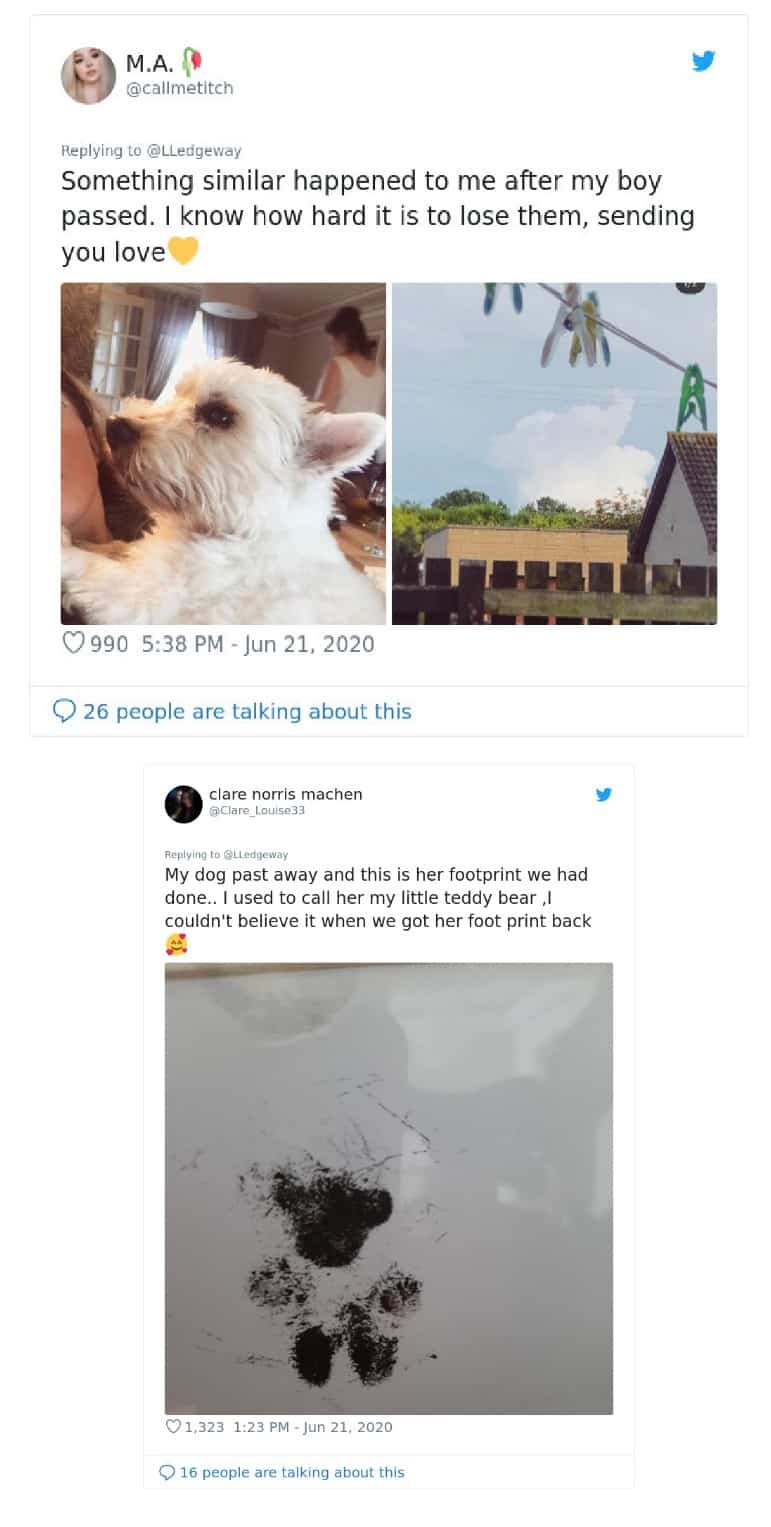
Task: Click the speech bubble icon beside 16 people
Action: click(x=168, y=1472)
